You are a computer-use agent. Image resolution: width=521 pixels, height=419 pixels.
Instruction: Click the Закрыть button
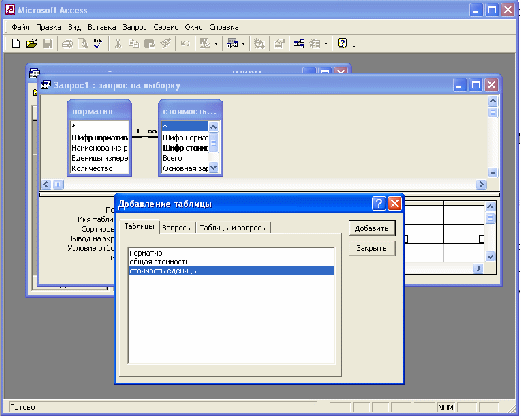(x=372, y=248)
